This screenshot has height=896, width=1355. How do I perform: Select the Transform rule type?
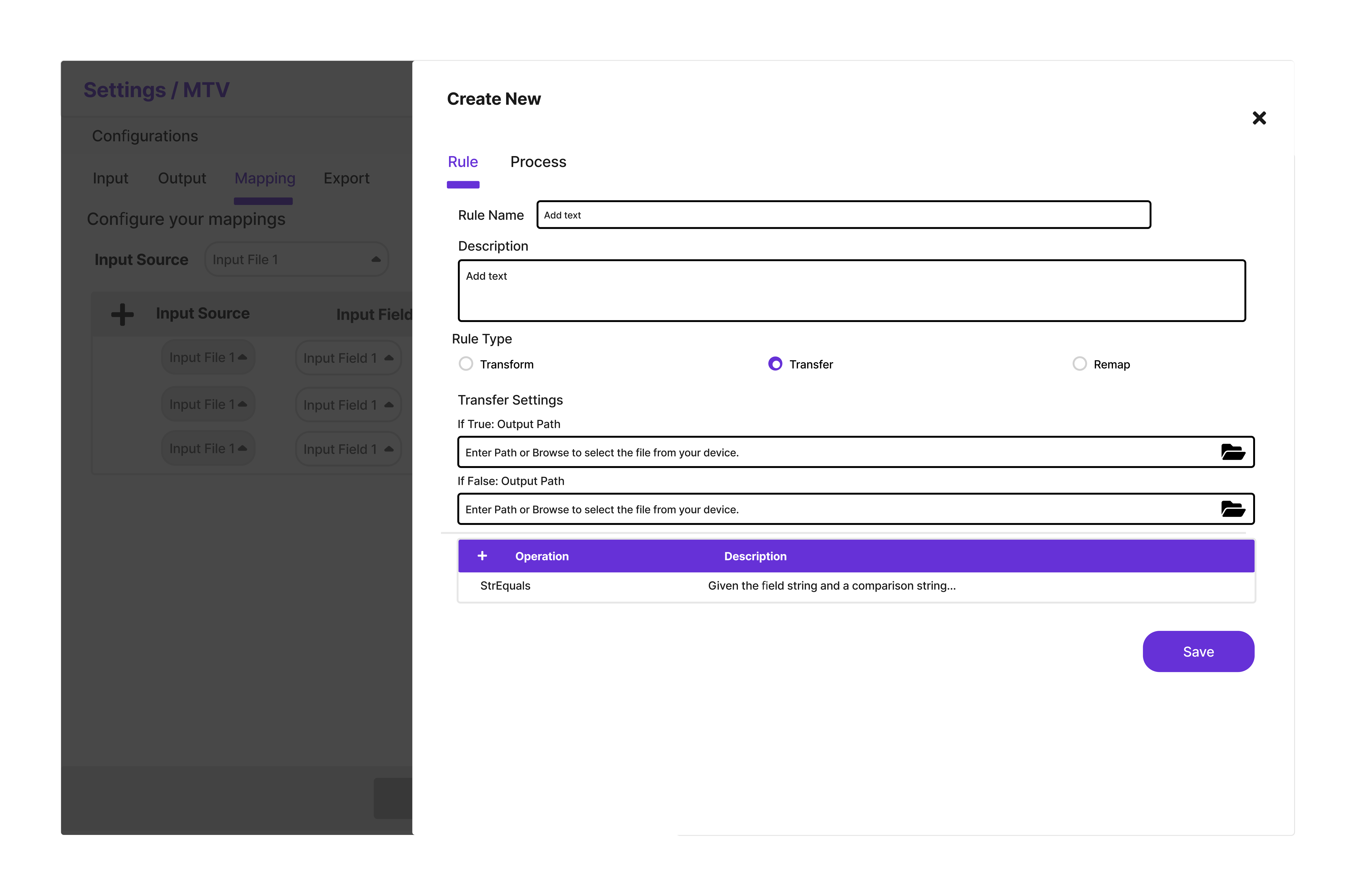pos(466,364)
